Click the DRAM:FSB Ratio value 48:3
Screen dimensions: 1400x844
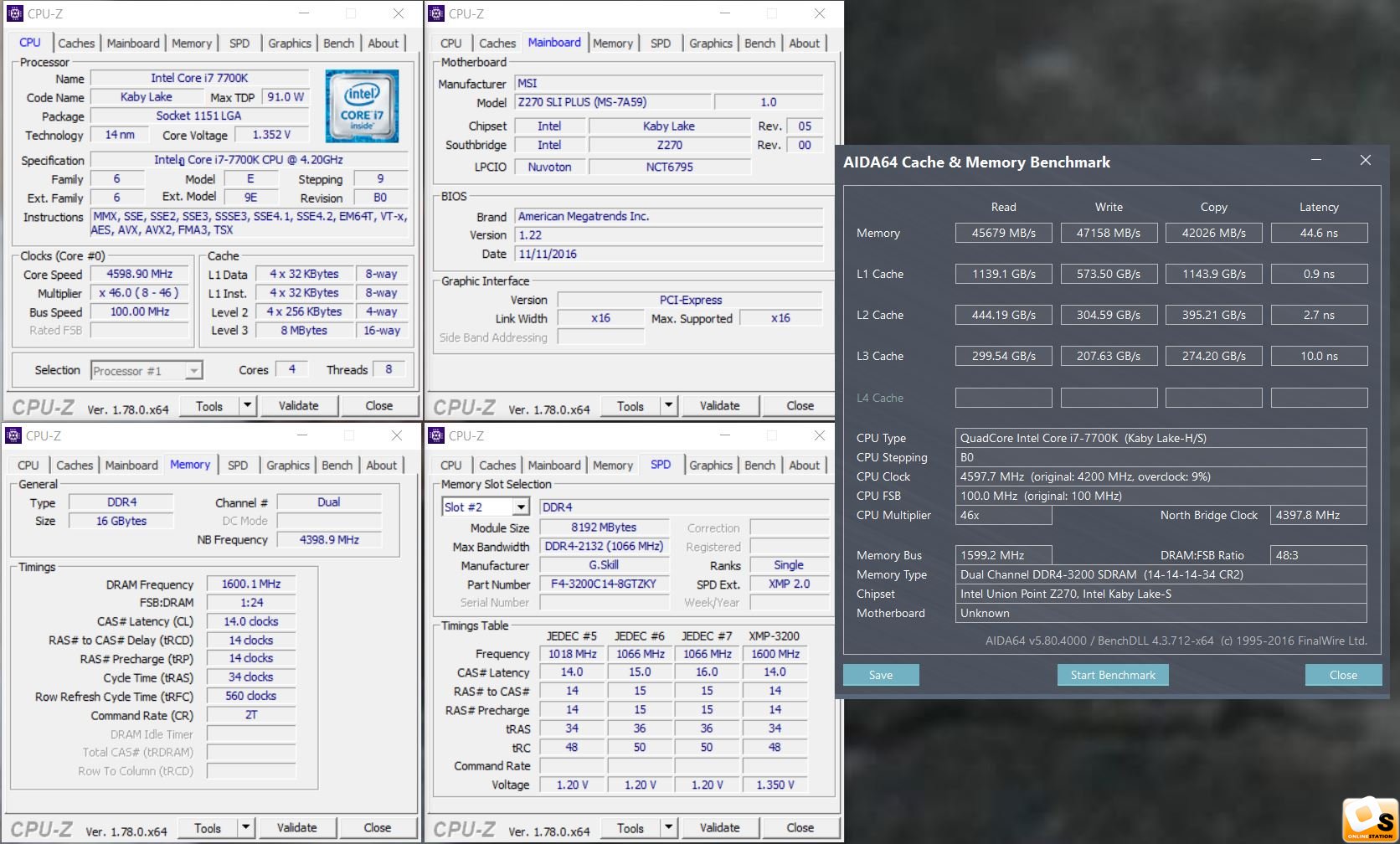click(x=1319, y=555)
